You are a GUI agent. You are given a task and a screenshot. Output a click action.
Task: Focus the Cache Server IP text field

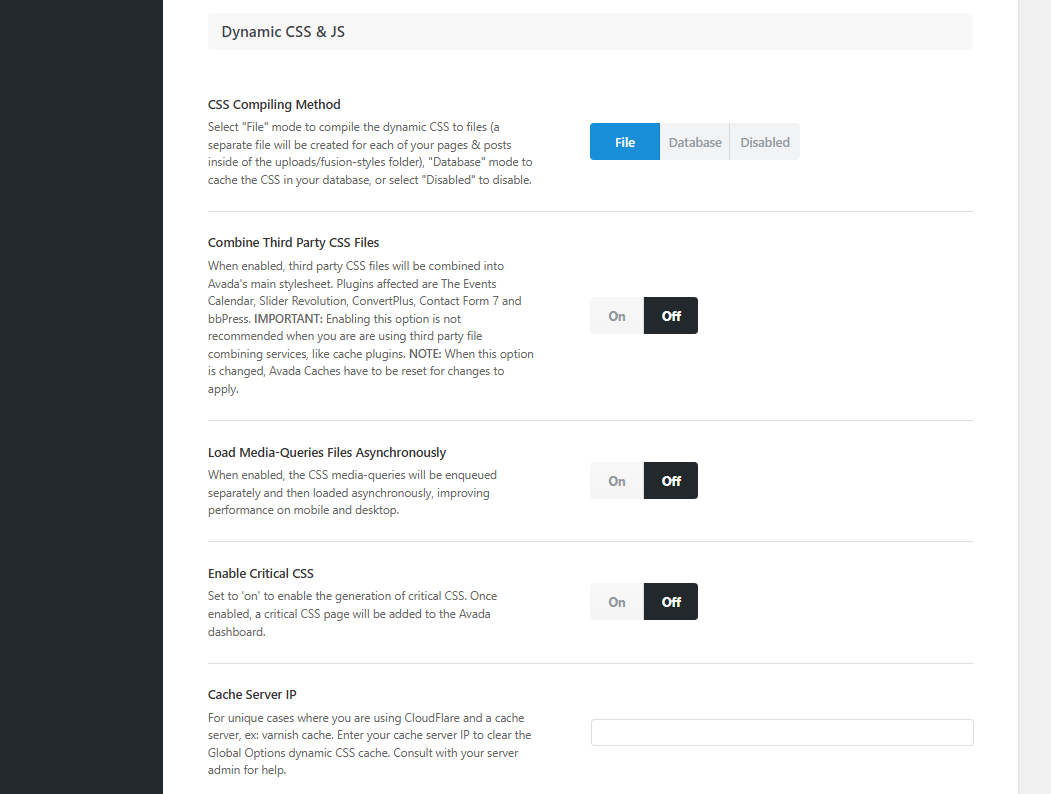782,732
